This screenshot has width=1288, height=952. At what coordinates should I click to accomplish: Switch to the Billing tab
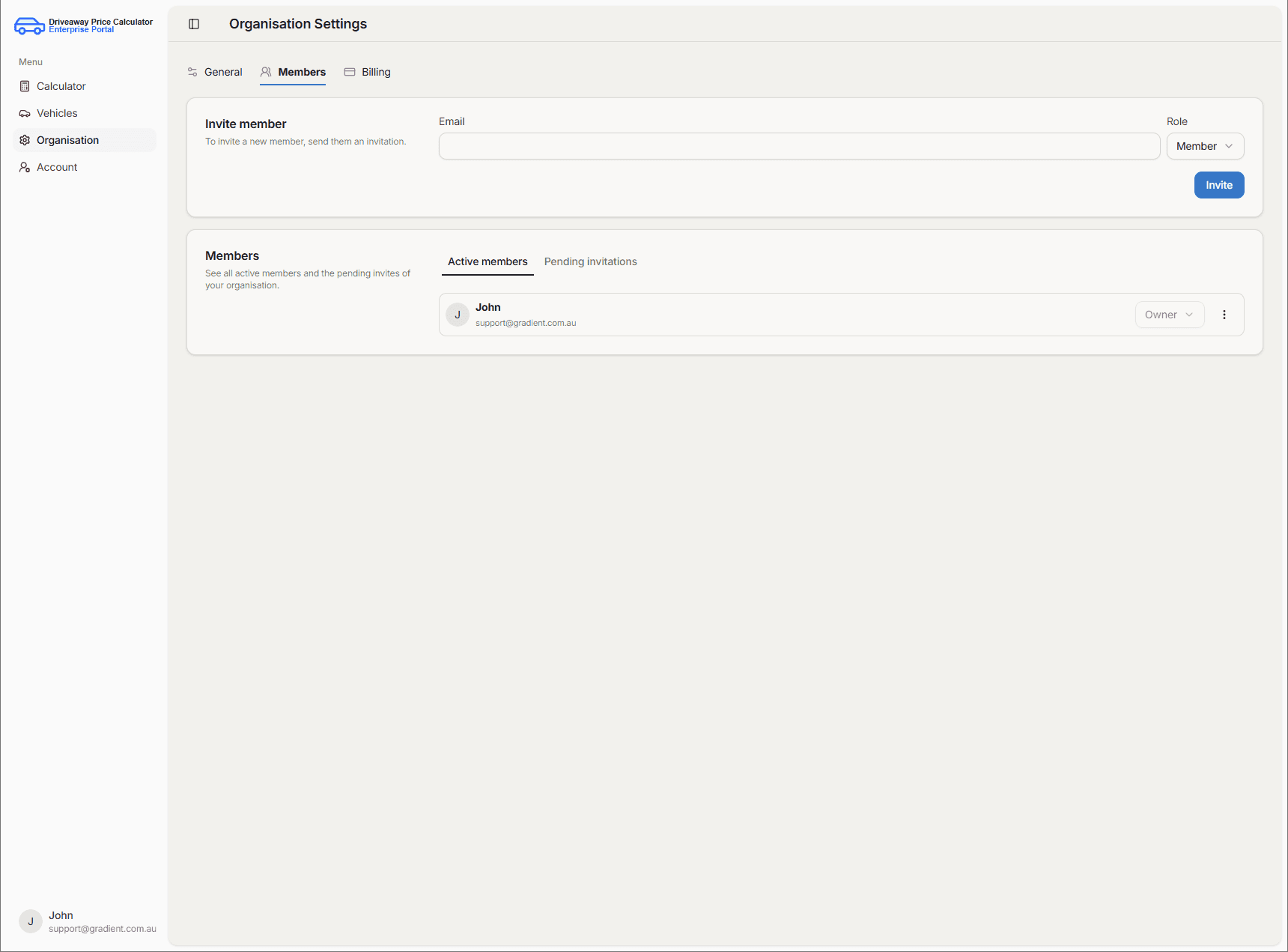pos(368,72)
